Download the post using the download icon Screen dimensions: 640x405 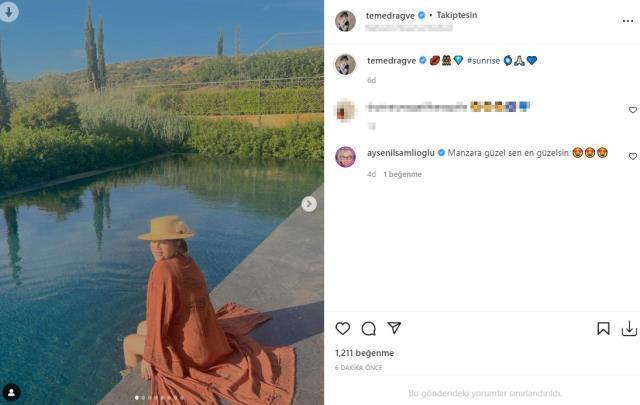[x=629, y=328]
